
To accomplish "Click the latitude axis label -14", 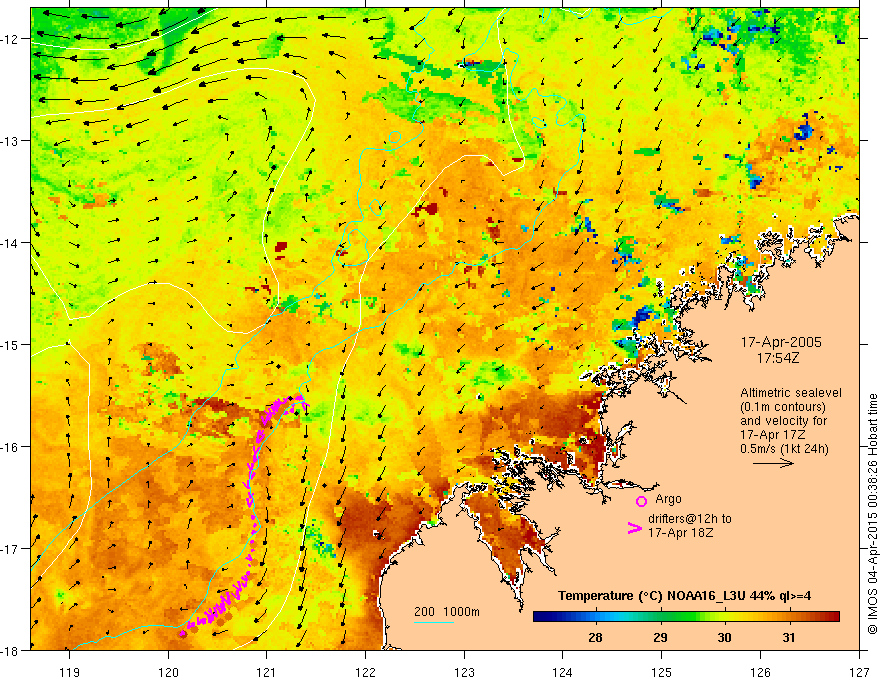I will [11, 243].
